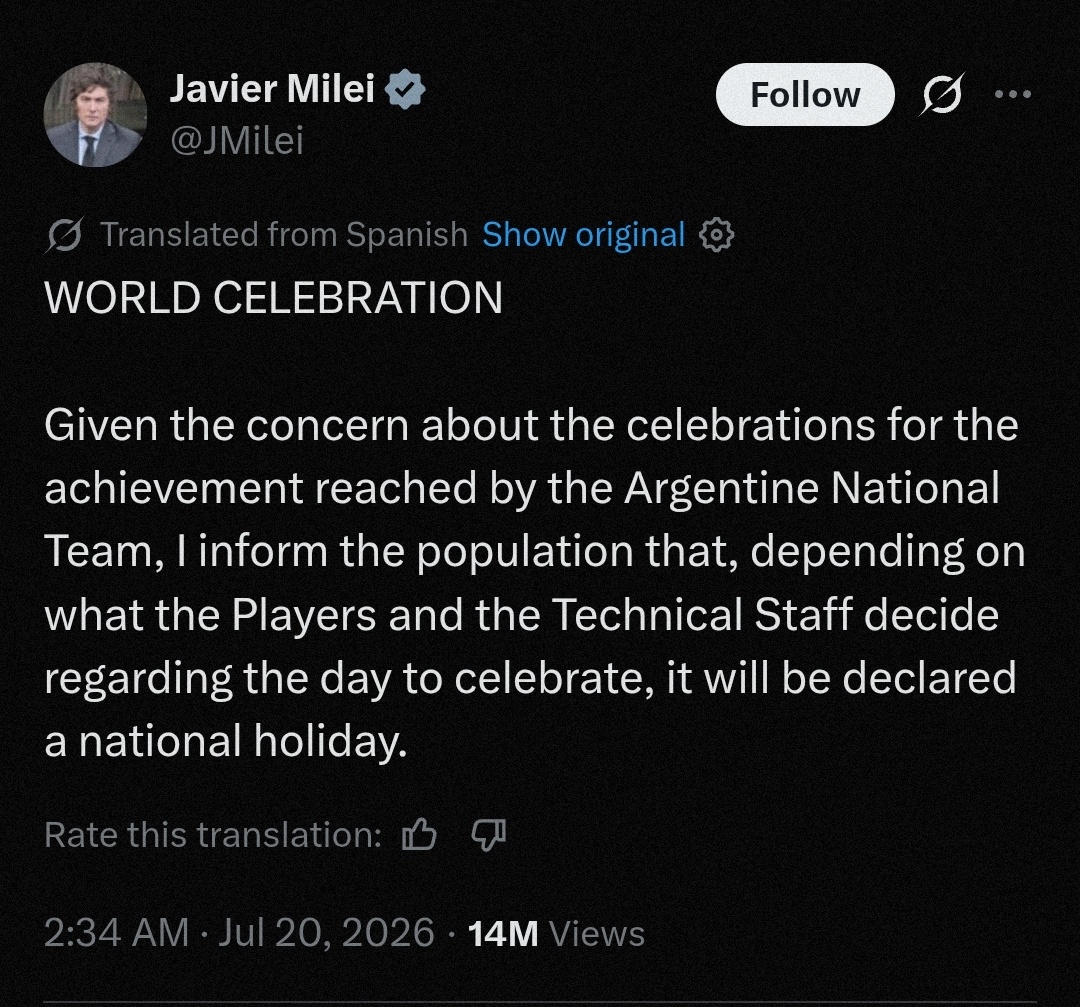
Task: Rate translation with thumbs down
Action: coord(488,835)
